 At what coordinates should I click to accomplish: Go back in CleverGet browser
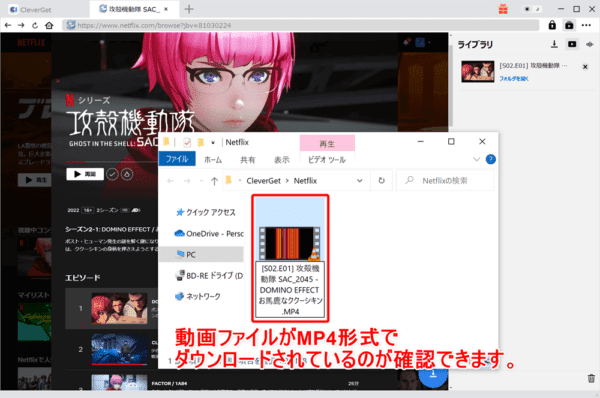[x=8, y=25]
